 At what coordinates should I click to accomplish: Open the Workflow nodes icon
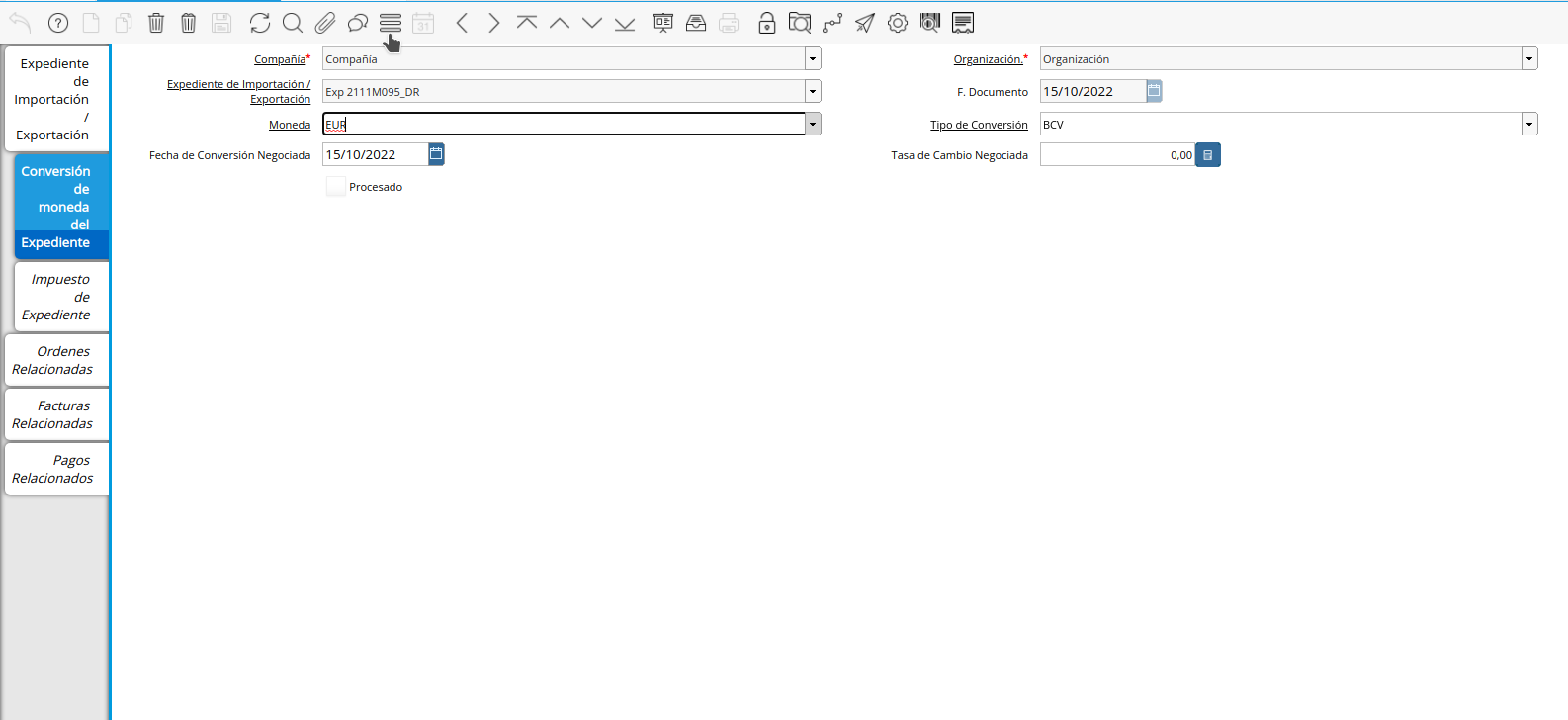(832, 23)
